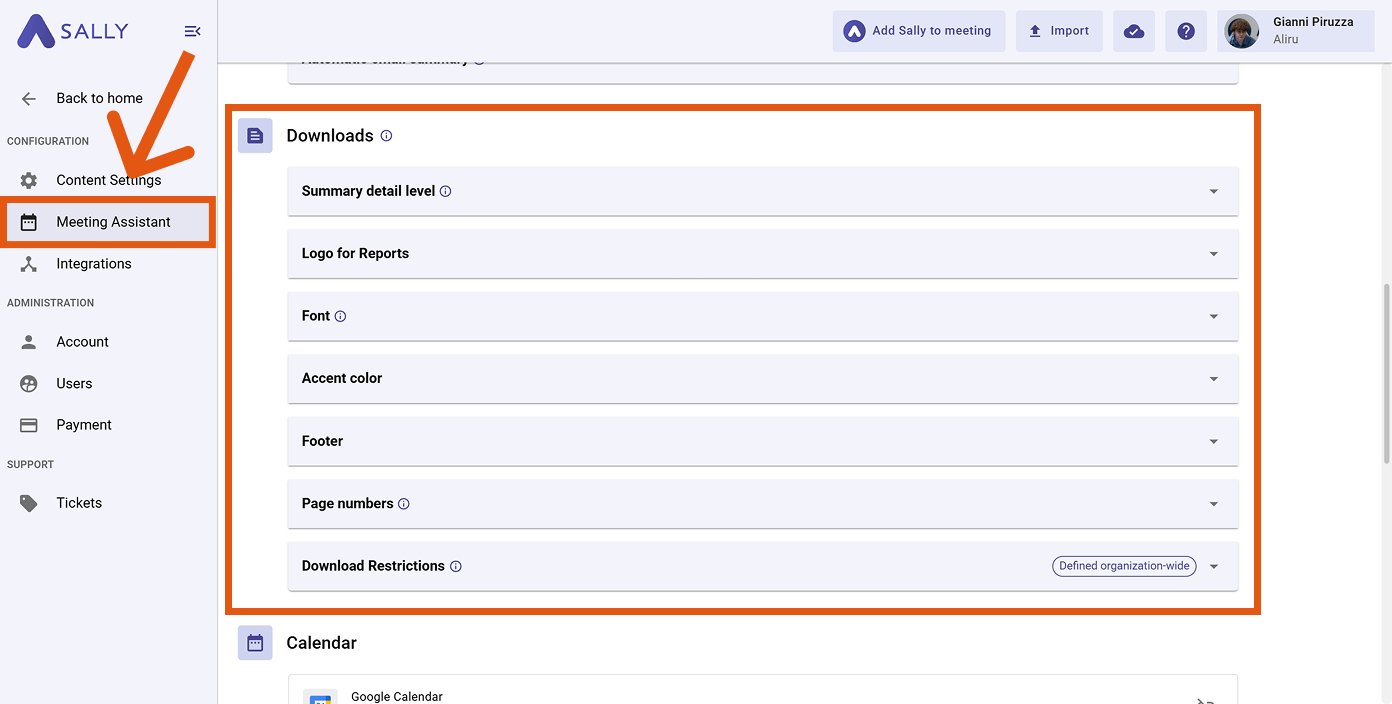
Task: Click info icon beside Page numbers
Action: [x=404, y=504]
